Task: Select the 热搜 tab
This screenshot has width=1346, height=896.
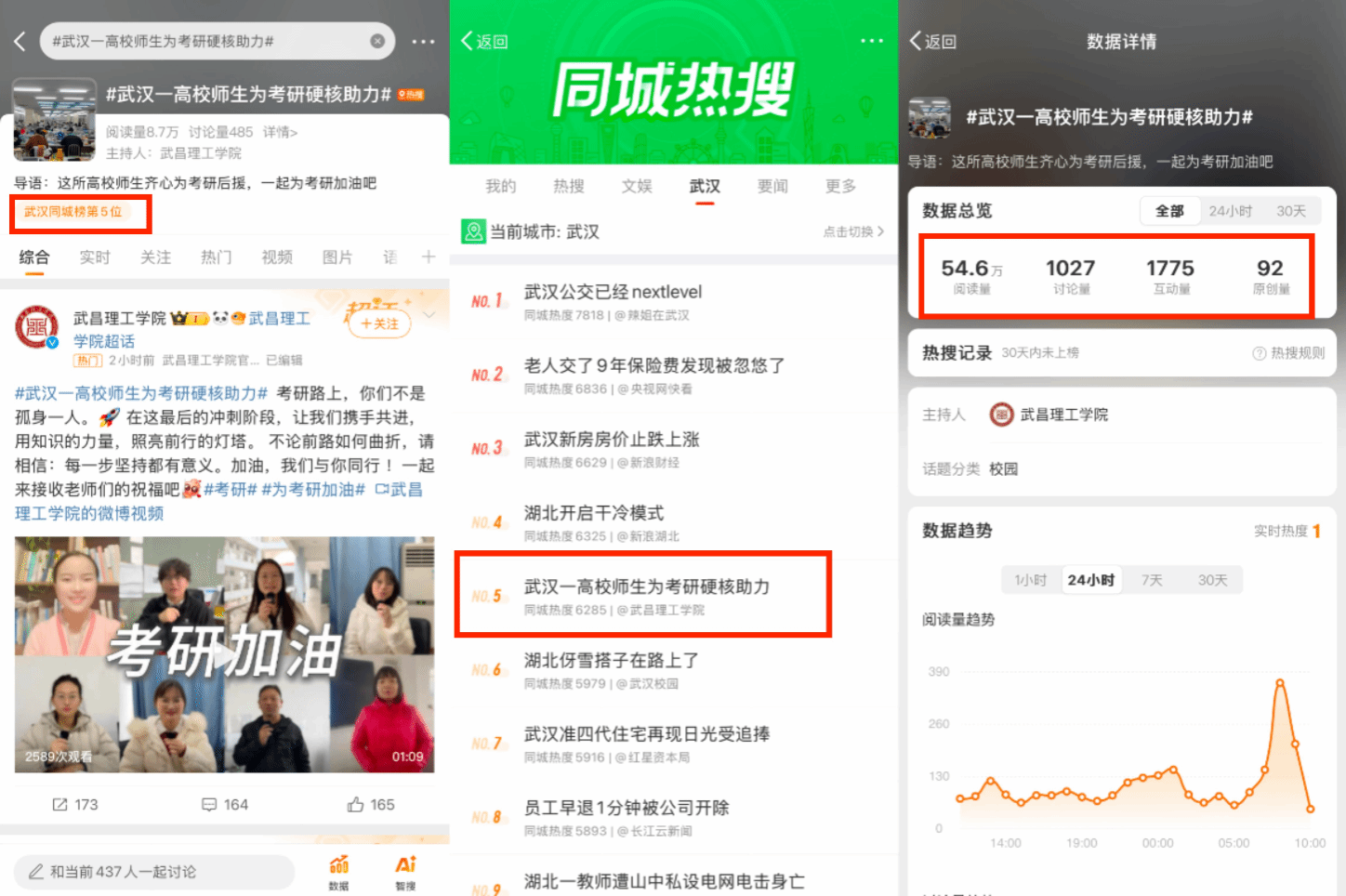Action: [x=569, y=186]
